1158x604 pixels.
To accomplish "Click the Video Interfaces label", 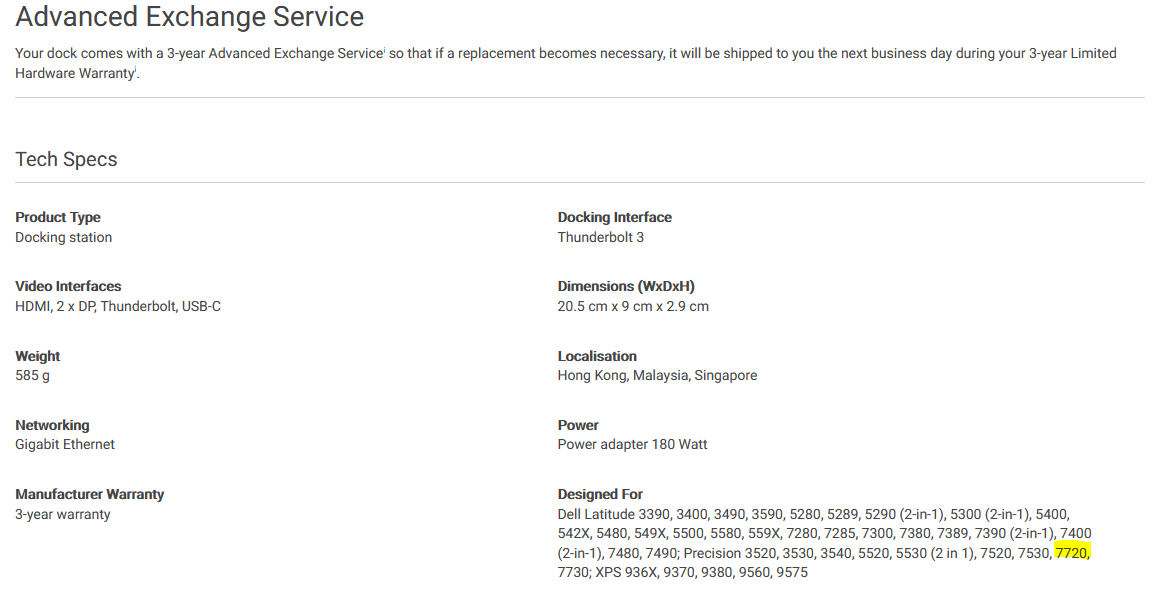I will (68, 286).
